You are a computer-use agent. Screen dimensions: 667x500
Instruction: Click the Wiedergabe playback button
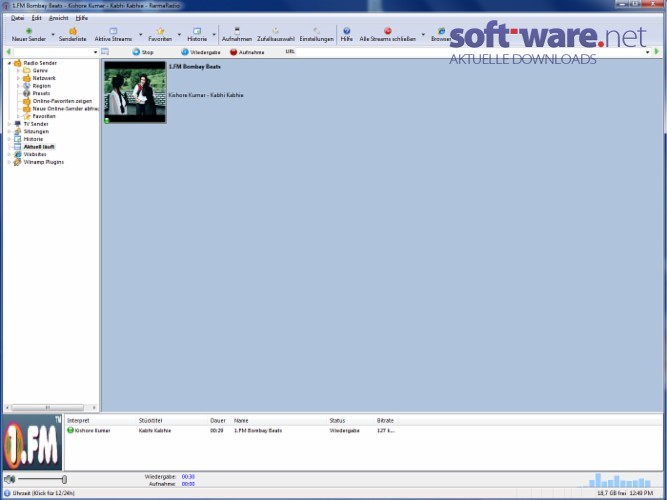(x=200, y=52)
